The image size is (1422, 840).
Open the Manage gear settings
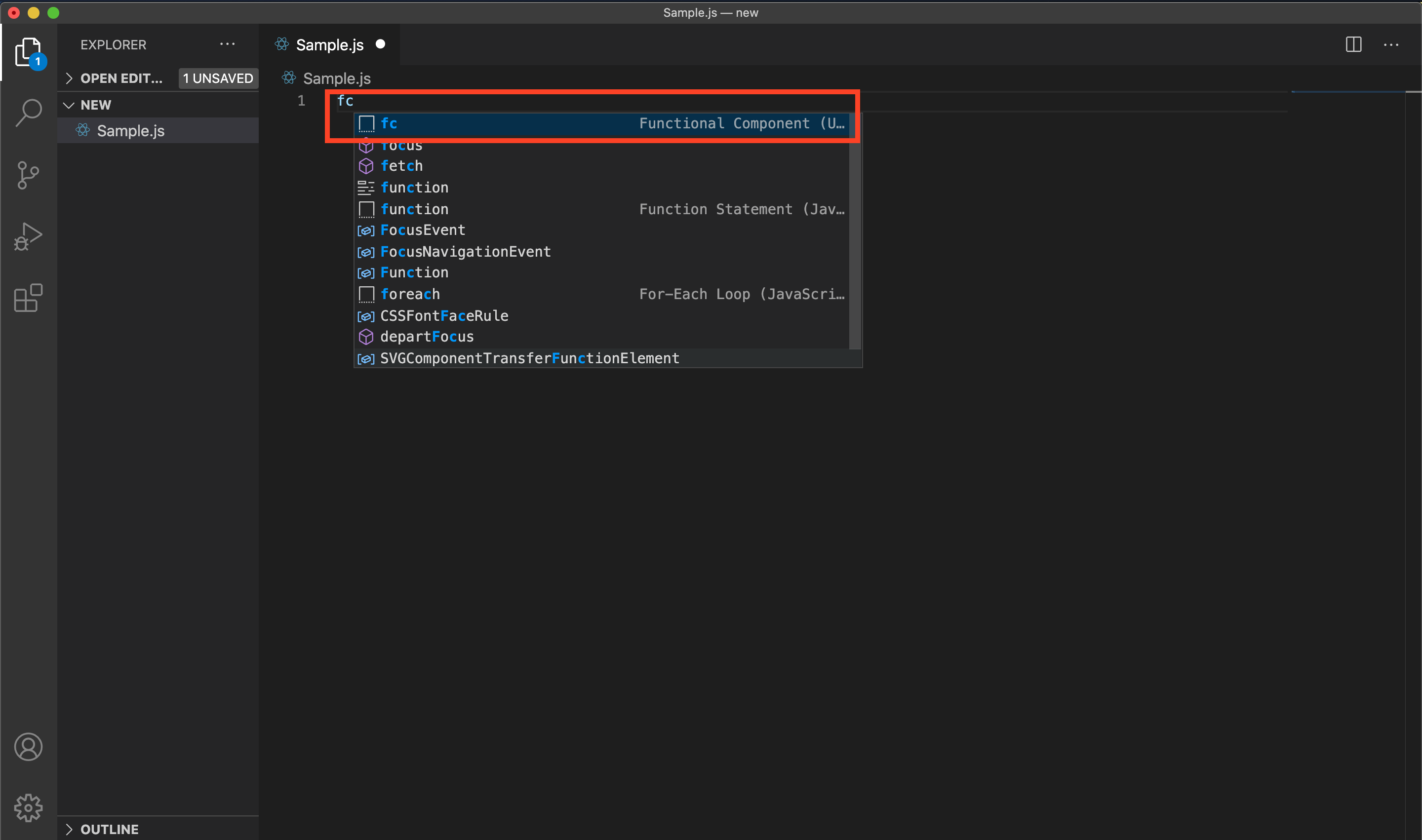[28, 808]
